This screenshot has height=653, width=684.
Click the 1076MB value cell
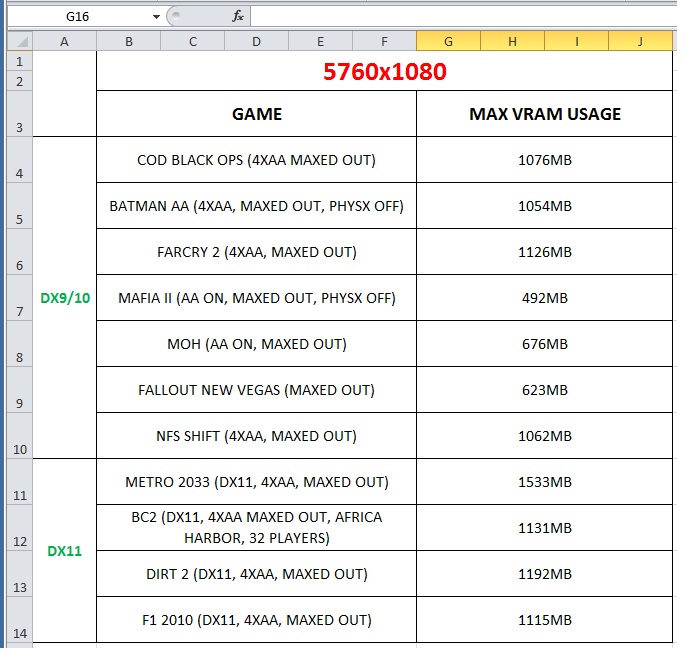coord(544,160)
